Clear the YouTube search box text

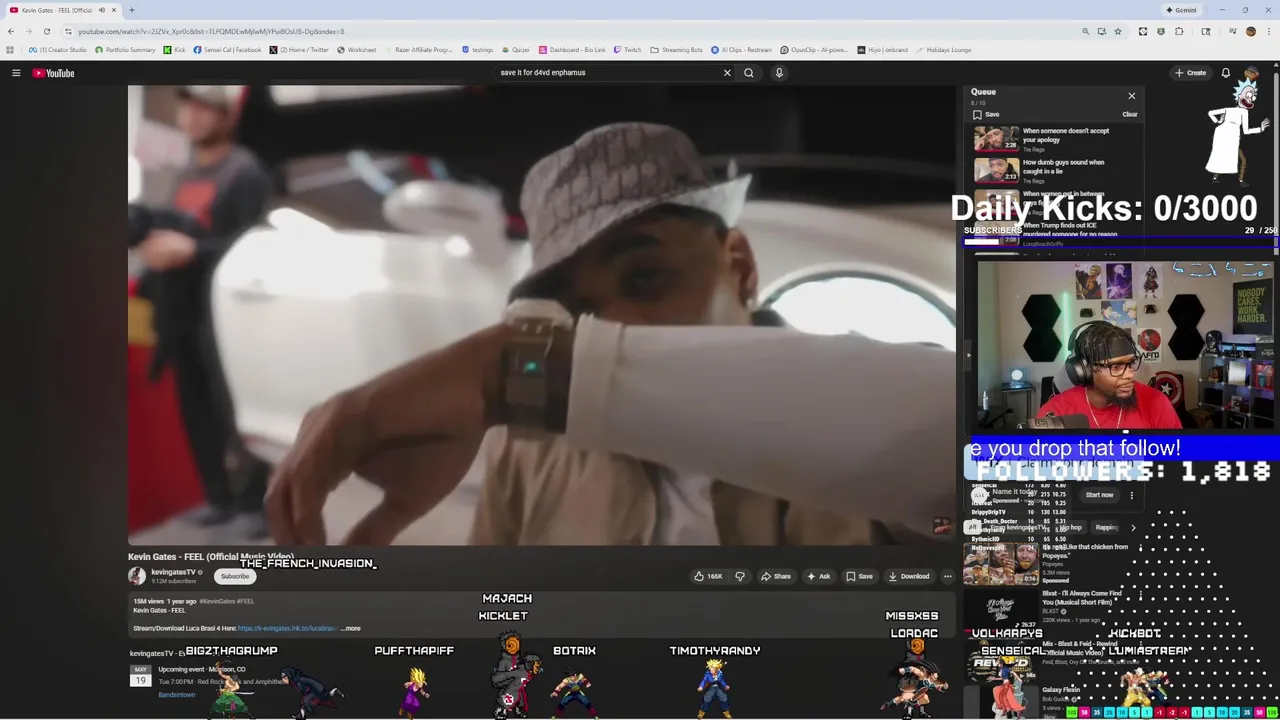[727, 73]
